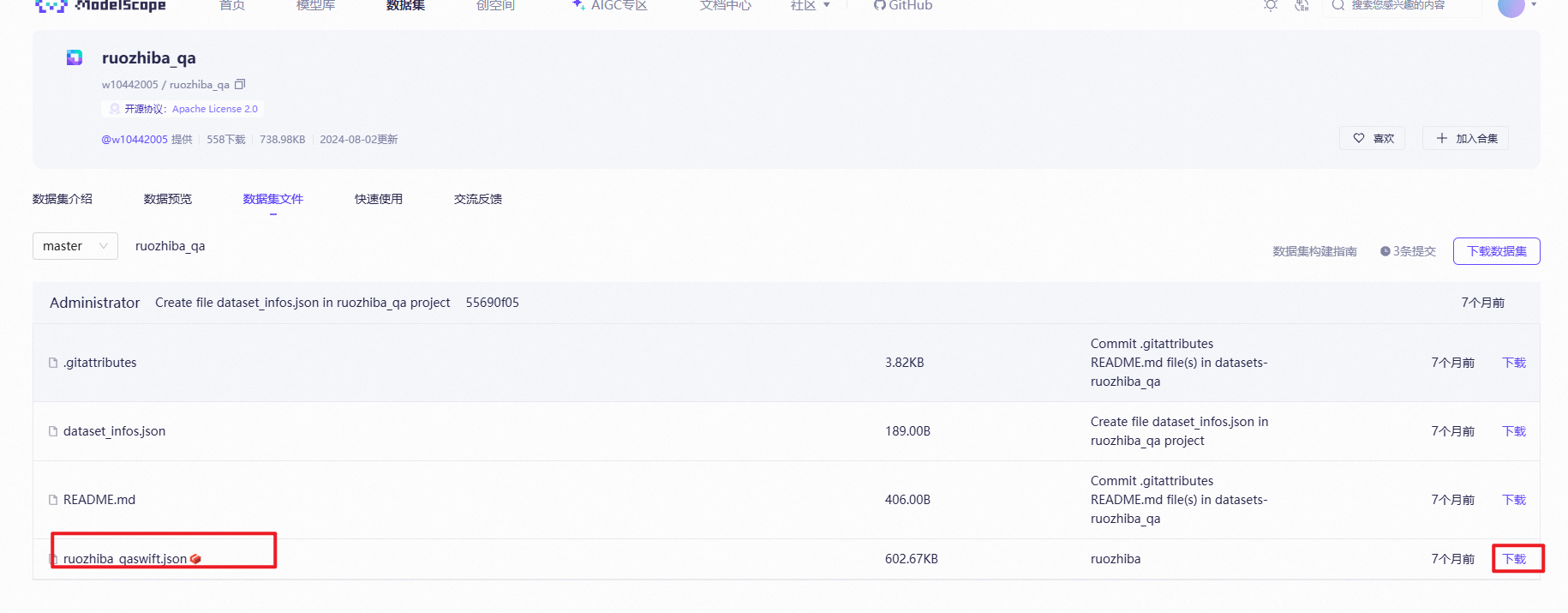Open the .gitattributes file
The image size is (1568, 613).
pyautogui.click(x=100, y=363)
